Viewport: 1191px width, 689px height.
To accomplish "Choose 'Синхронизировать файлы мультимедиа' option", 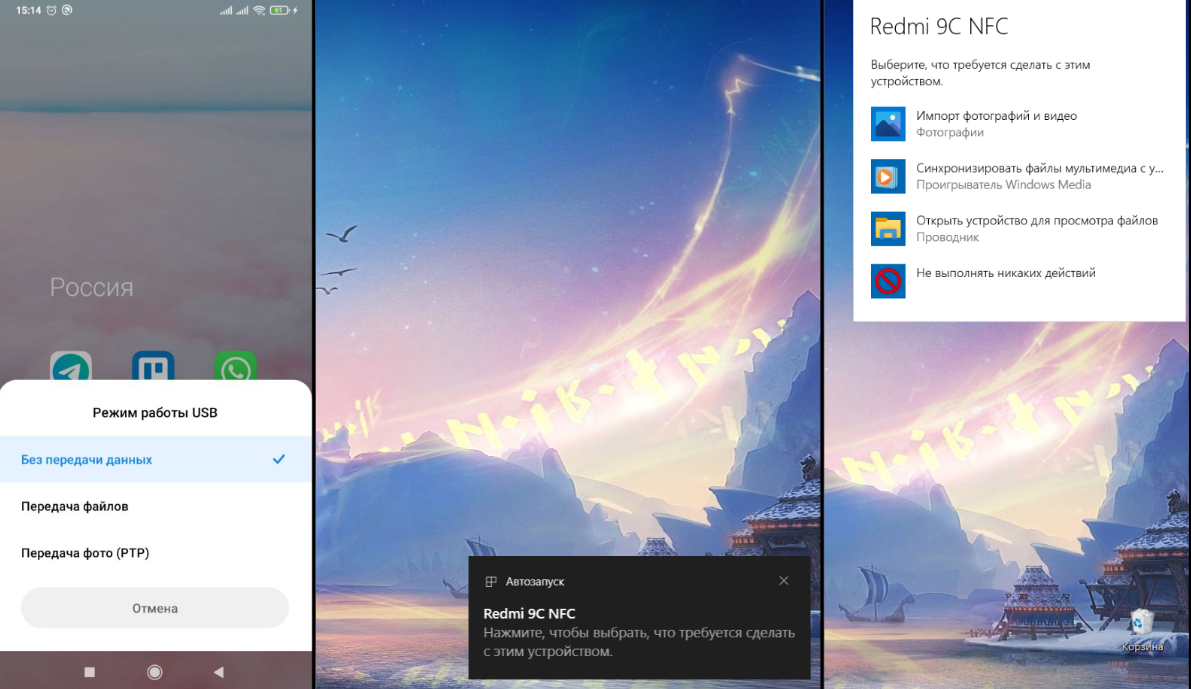I will (x=1018, y=176).
